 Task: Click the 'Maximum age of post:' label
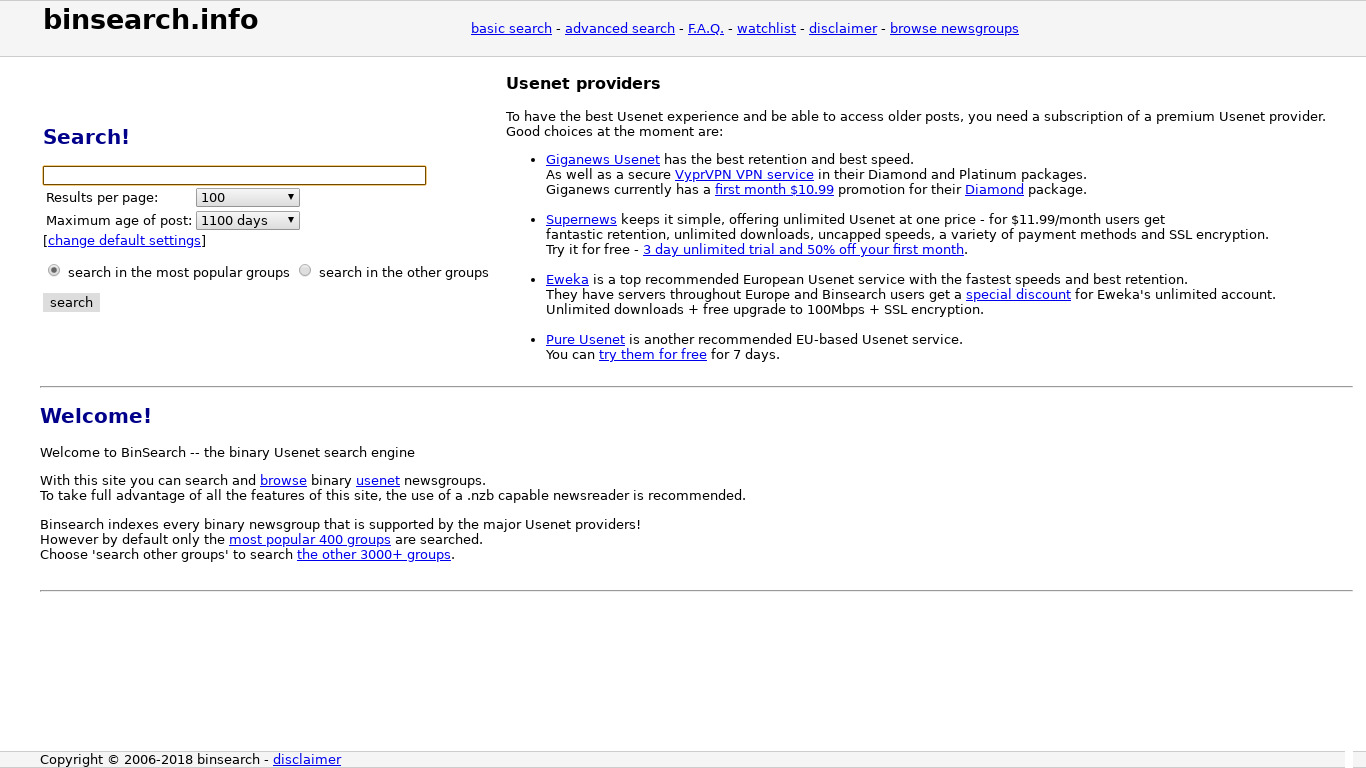pyautogui.click(x=119, y=221)
